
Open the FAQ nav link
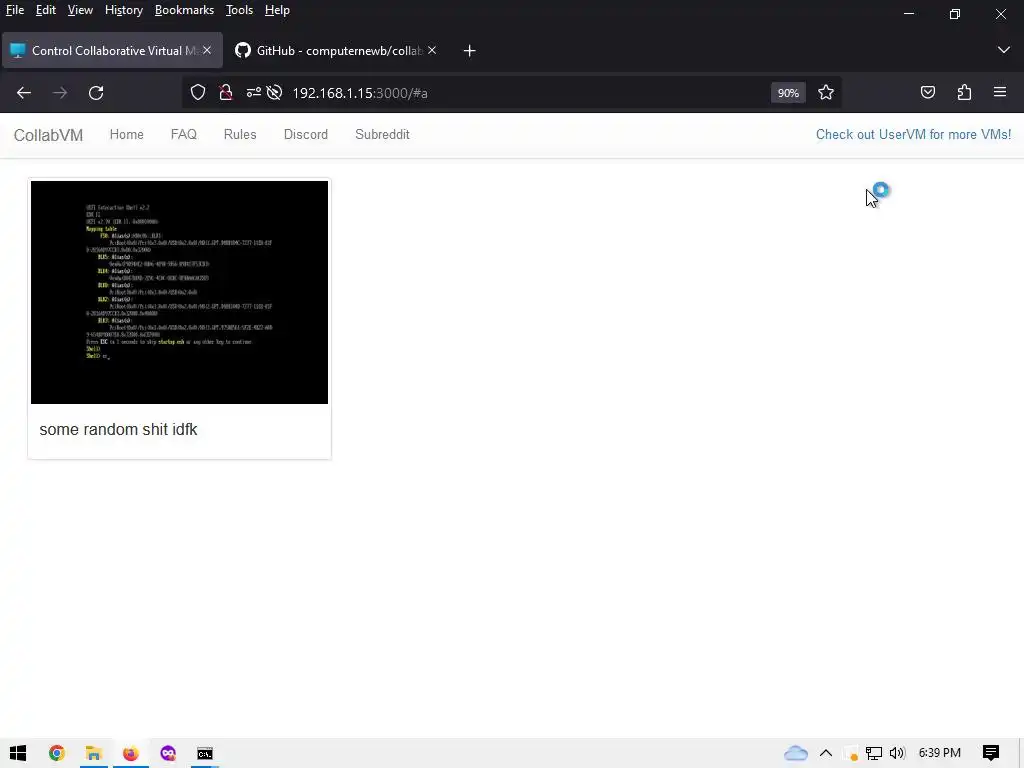[184, 135]
